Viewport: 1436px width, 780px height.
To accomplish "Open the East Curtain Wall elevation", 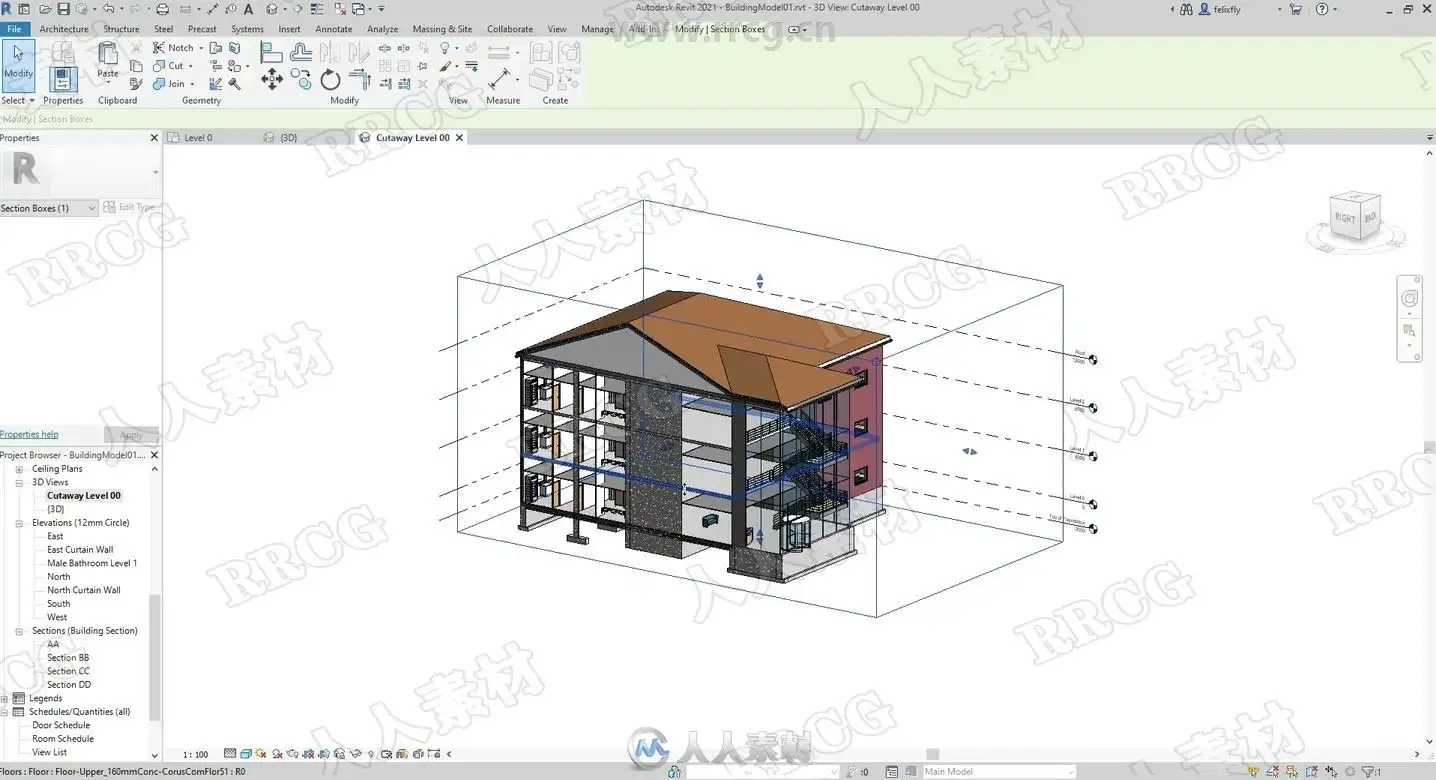I will click(x=80, y=550).
